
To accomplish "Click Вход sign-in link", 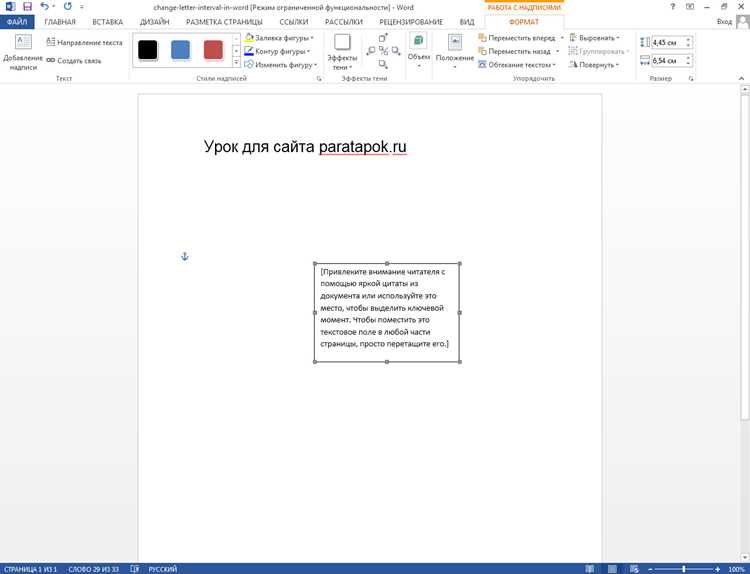I will pyautogui.click(x=724, y=22).
